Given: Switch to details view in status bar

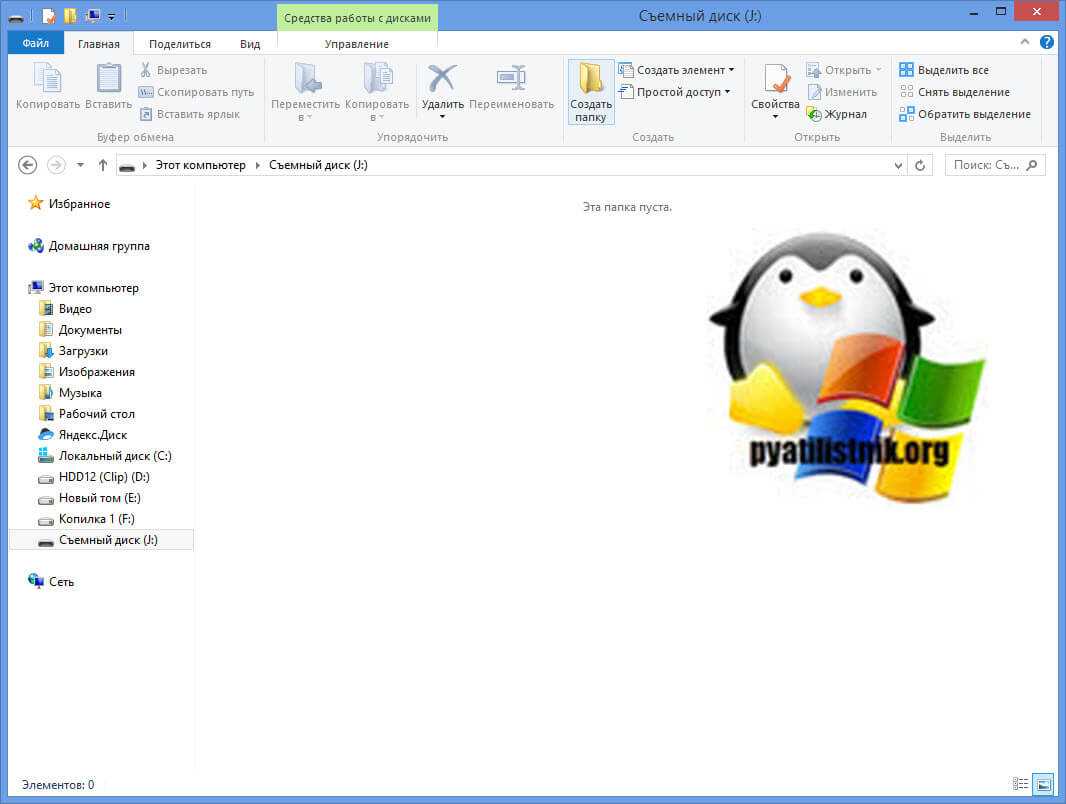Looking at the screenshot, I should click(1020, 784).
